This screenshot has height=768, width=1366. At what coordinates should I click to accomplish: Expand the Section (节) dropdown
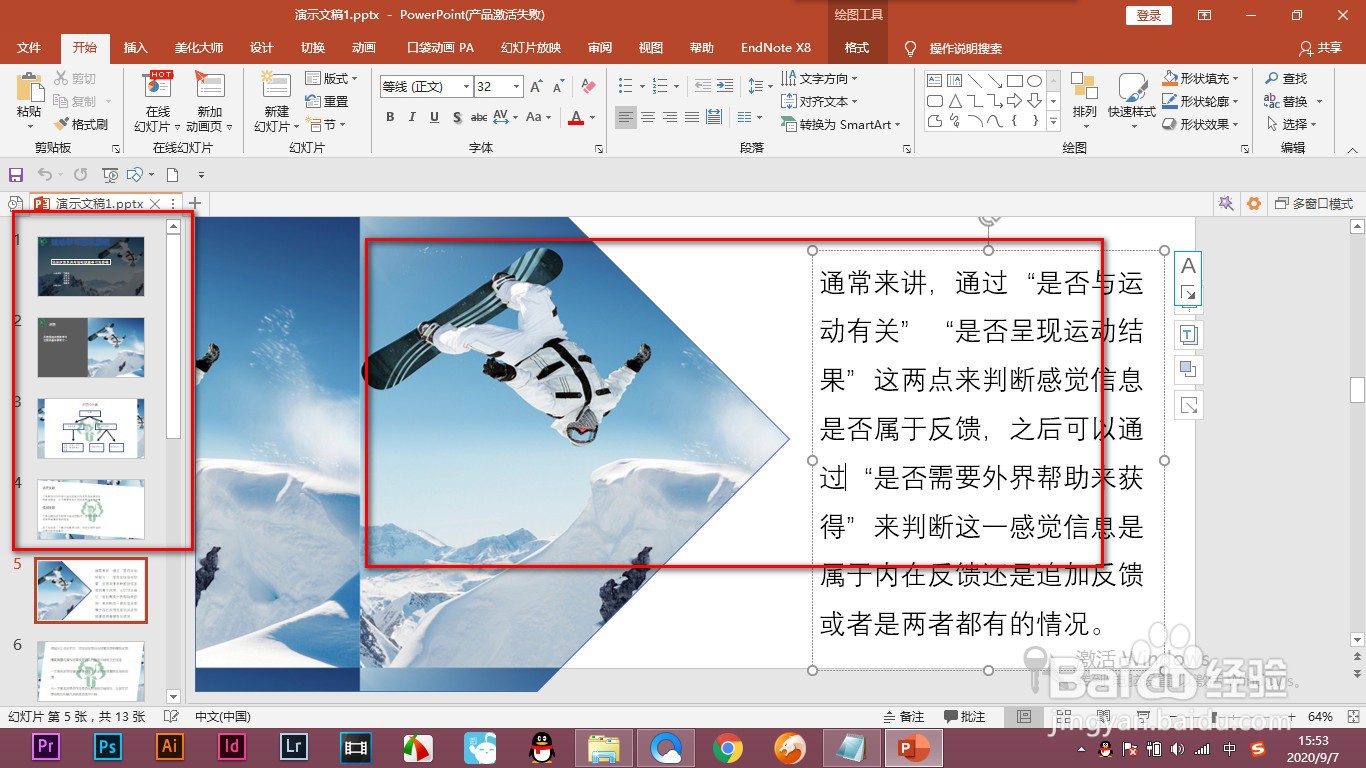pos(325,124)
